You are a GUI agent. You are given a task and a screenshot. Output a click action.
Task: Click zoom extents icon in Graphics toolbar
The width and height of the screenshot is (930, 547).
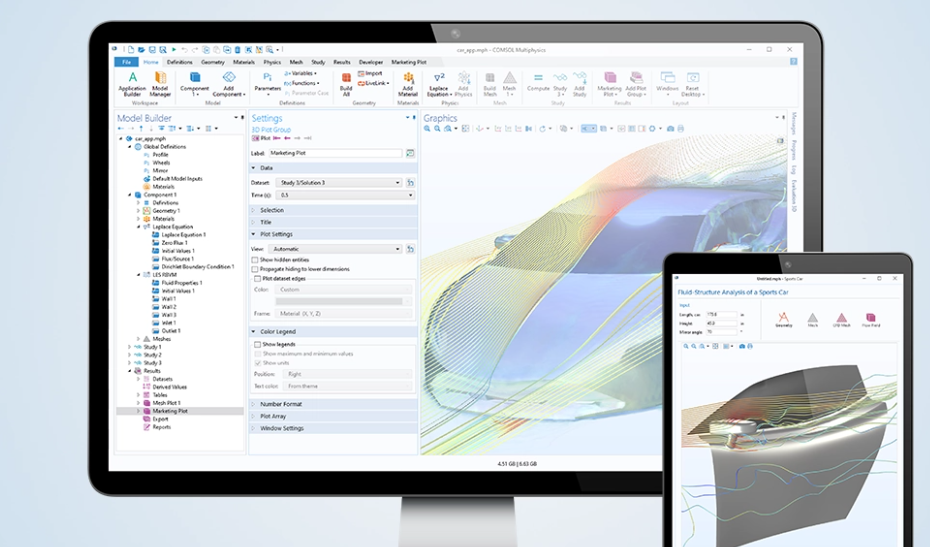(x=466, y=129)
